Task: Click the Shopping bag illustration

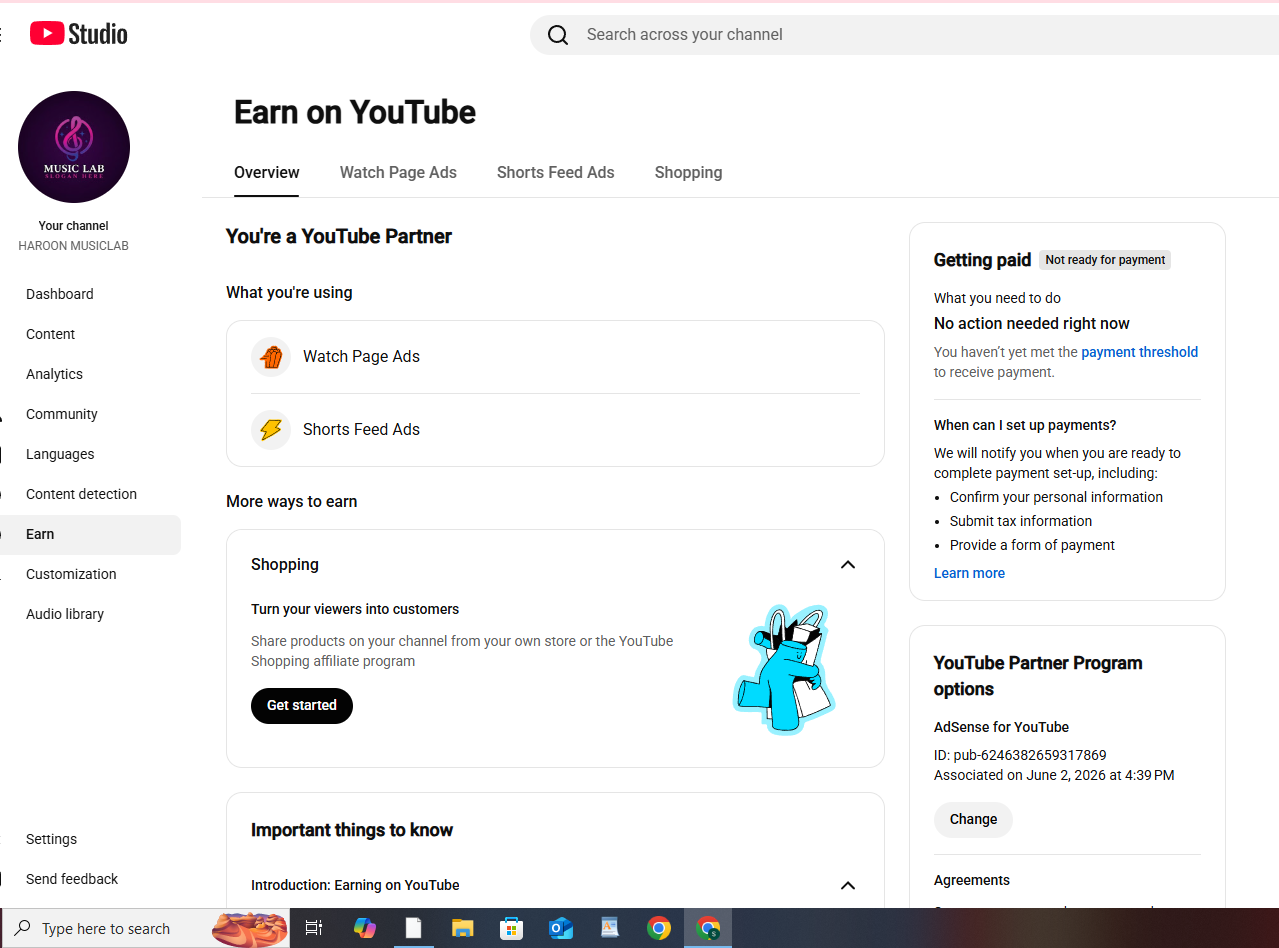Action: point(785,669)
